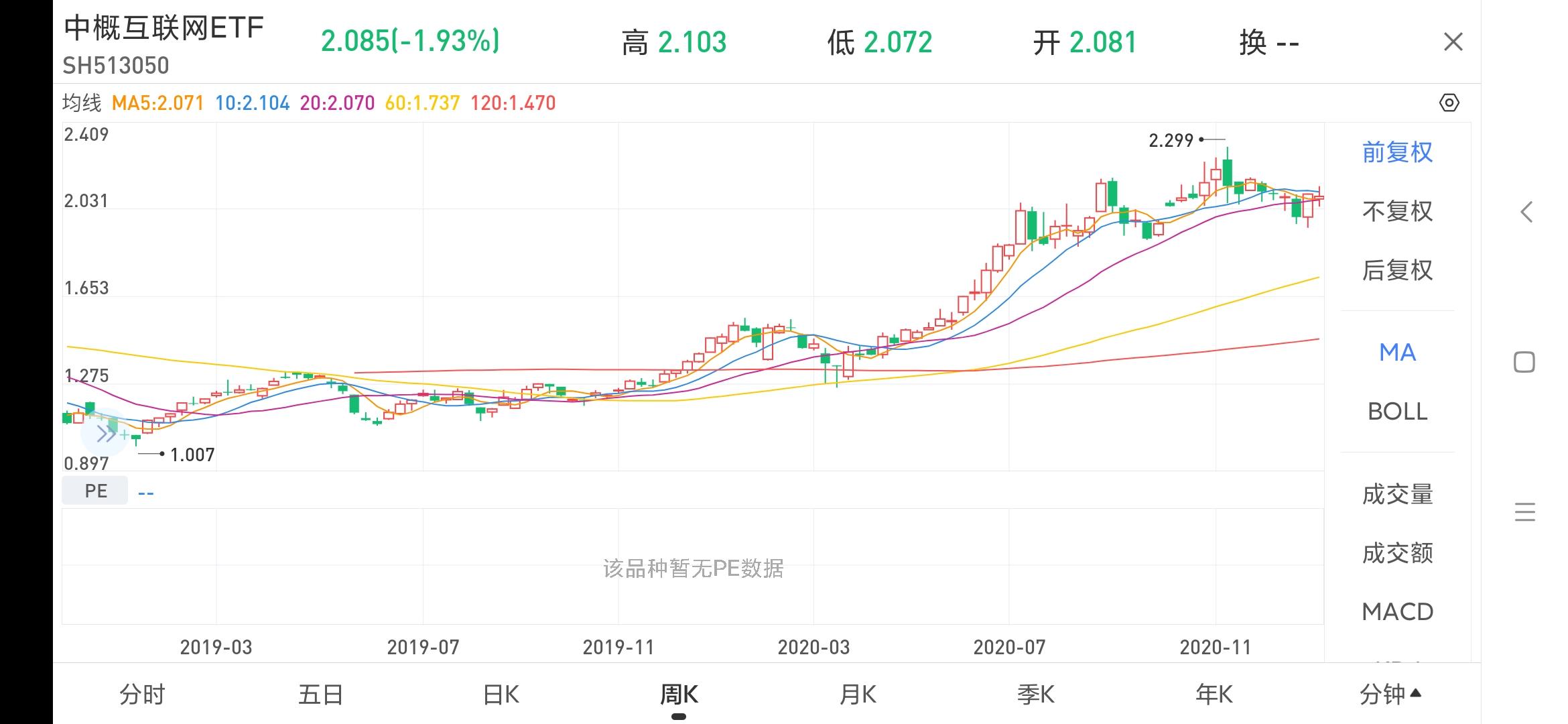Image resolution: width=1568 pixels, height=724 pixels.
Task: Tap the 均线 legend label
Action: coord(82,103)
